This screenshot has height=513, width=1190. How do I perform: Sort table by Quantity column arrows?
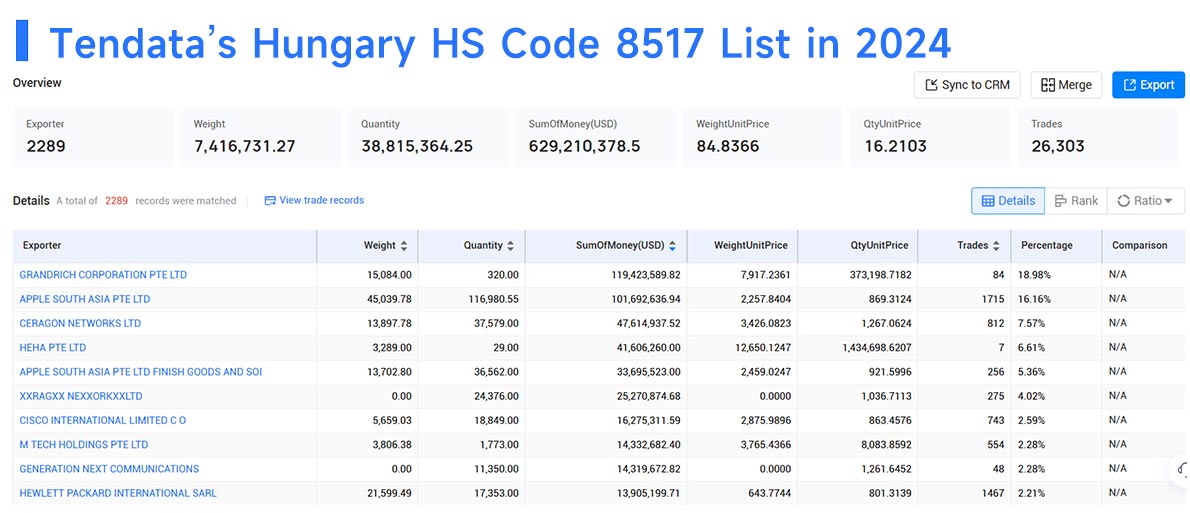coord(511,246)
